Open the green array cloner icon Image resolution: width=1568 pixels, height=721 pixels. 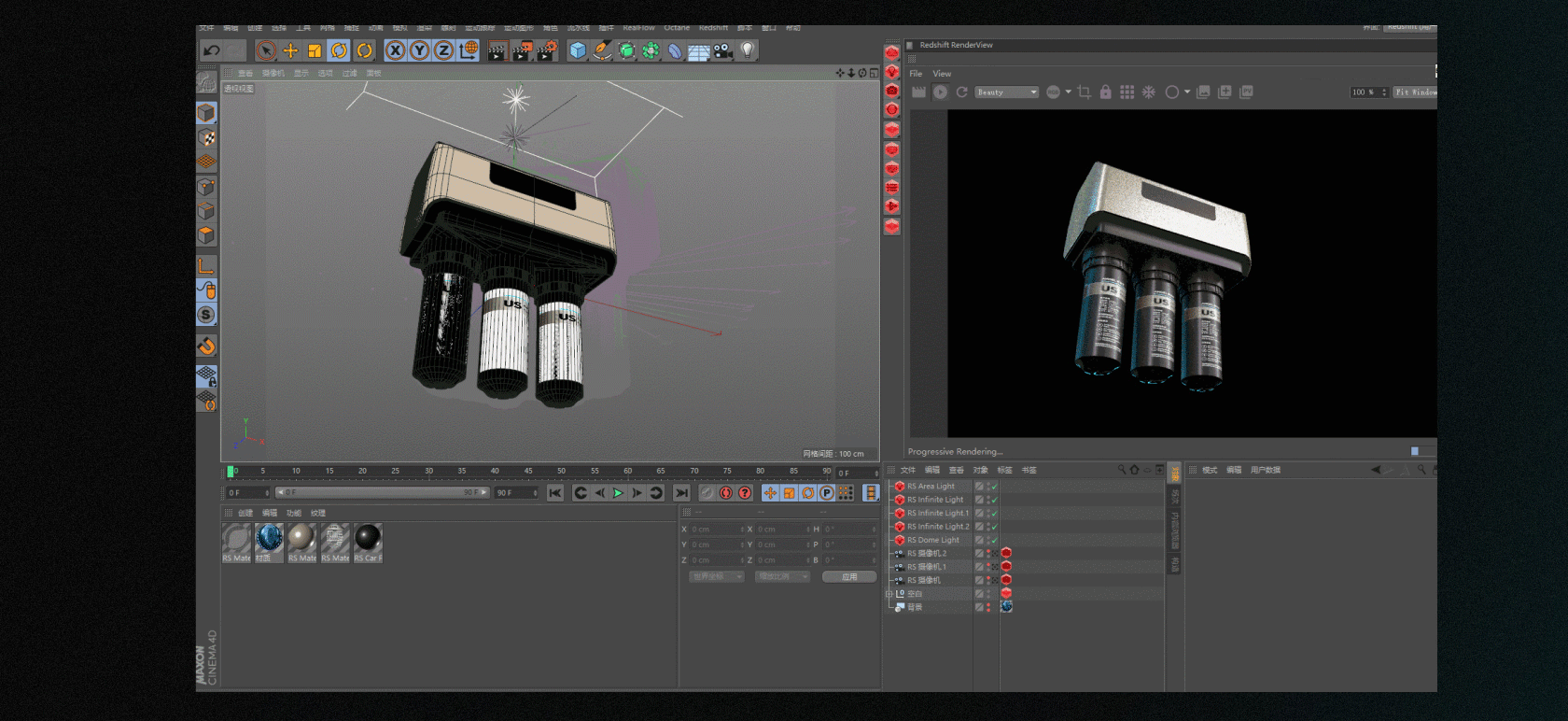click(651, 50)
